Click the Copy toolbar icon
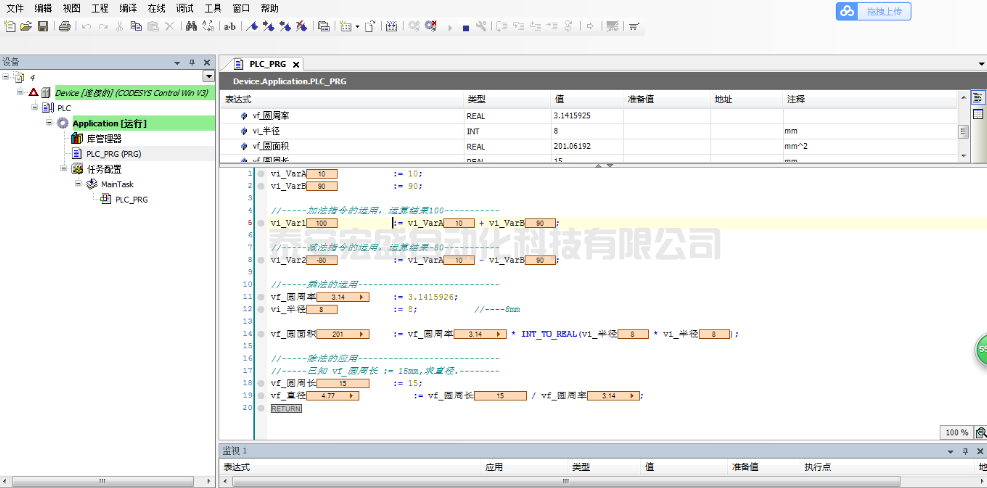Viewport: 987px width, 488px height. (135, 26)
